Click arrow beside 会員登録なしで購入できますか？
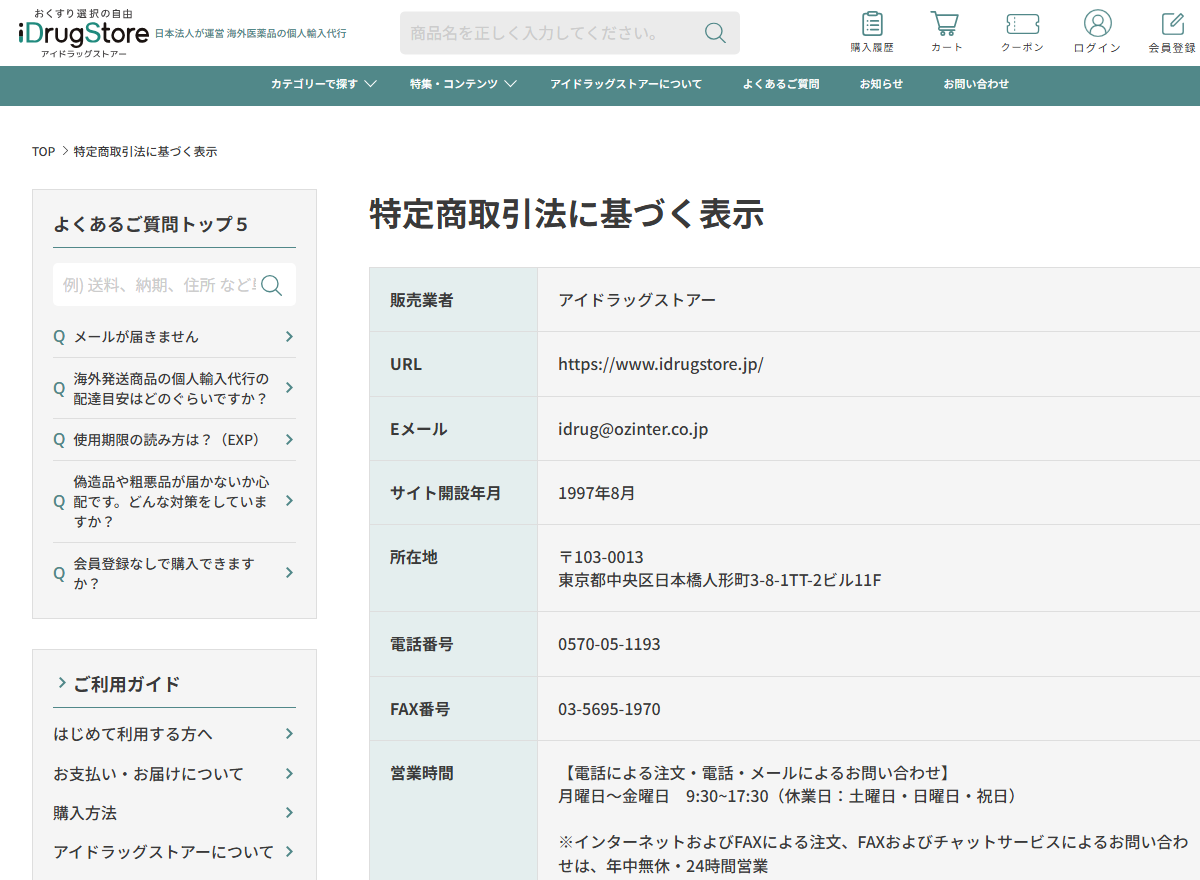The image size is (1200, 880). 289,573
